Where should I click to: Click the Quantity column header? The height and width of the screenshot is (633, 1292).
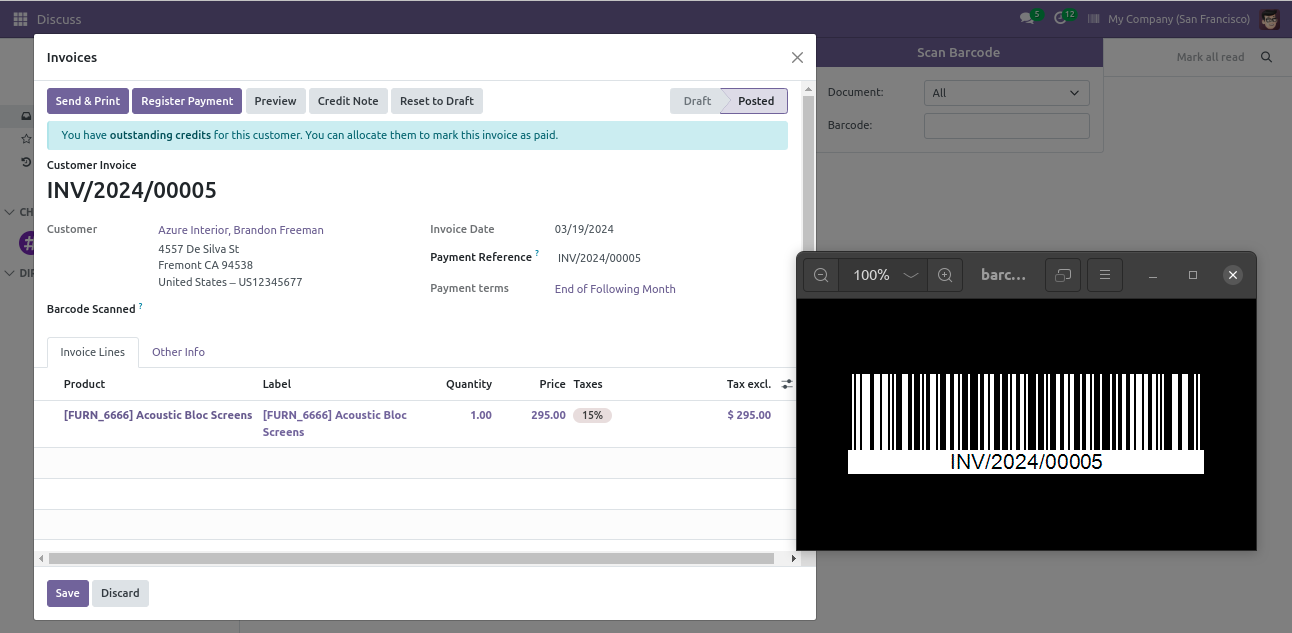coord(469,384)
